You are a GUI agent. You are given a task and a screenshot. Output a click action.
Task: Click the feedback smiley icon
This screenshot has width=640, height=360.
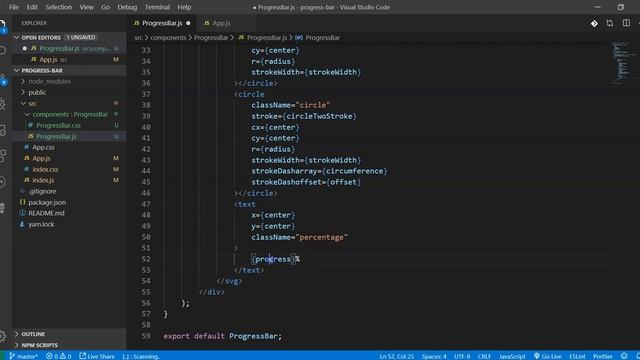click(624, 356)
